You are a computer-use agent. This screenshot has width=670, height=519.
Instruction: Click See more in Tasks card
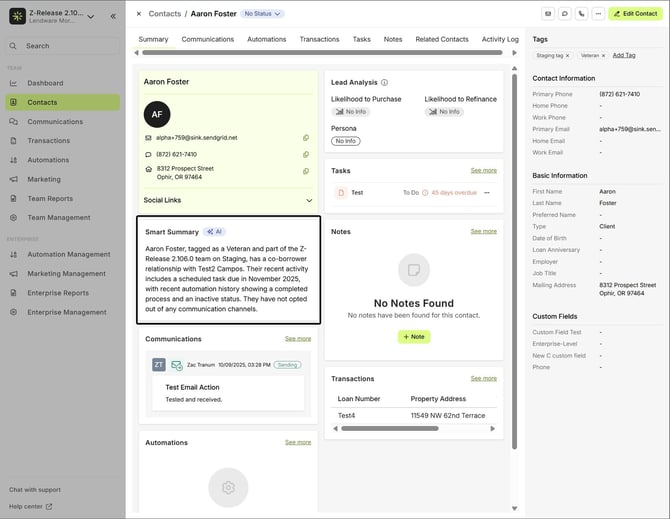pos(484,170)
